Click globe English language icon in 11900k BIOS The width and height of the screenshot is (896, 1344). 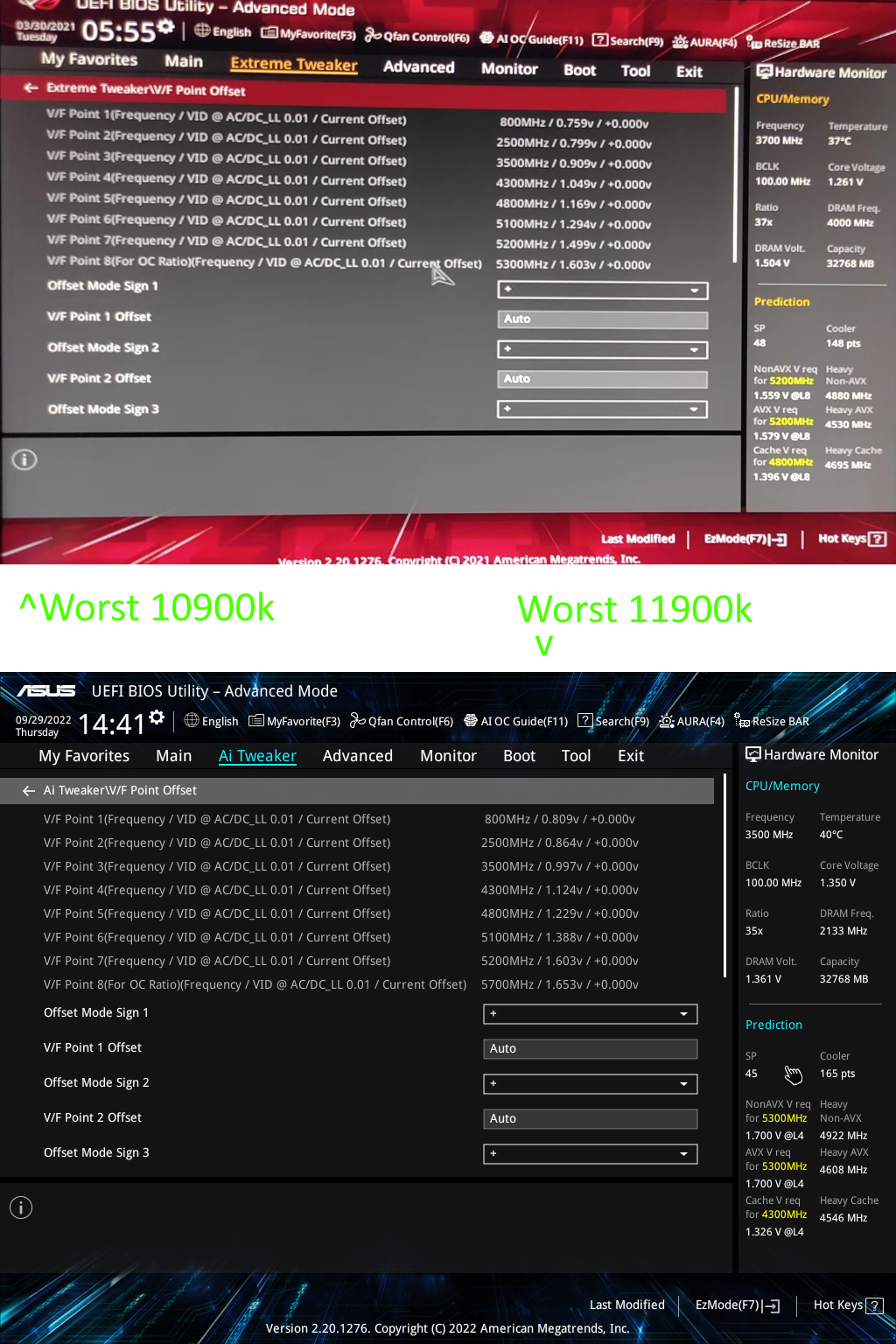pyautogui.click(x=192, y=720)
